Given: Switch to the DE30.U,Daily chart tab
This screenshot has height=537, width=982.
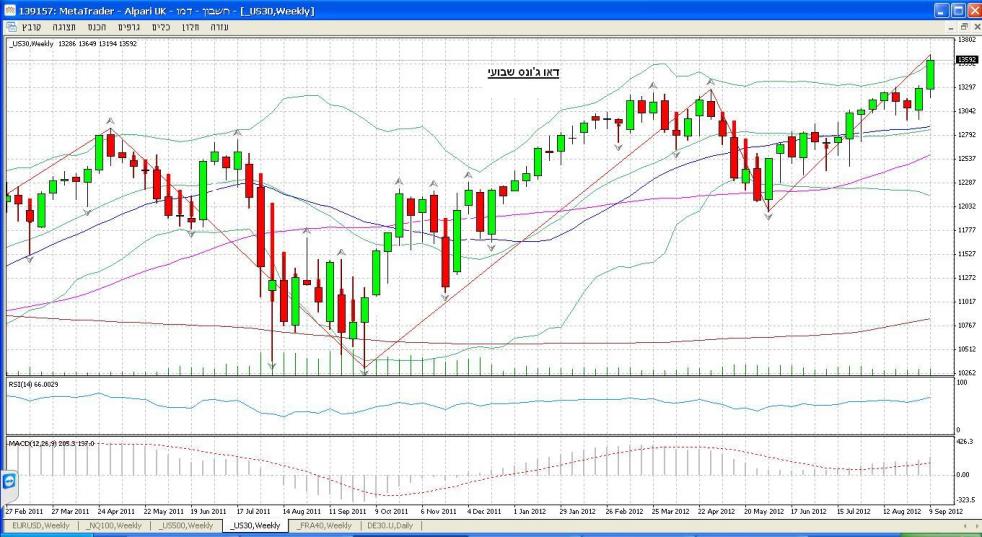Looking at the screenshot, I should pos(394,525).
